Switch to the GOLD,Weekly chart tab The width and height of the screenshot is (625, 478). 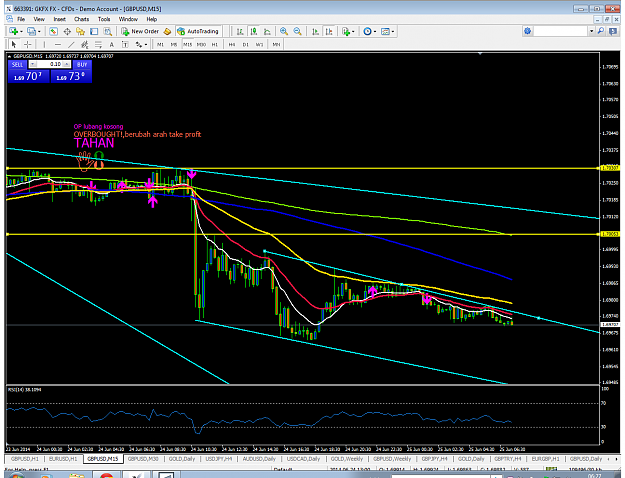pos(346,459)
